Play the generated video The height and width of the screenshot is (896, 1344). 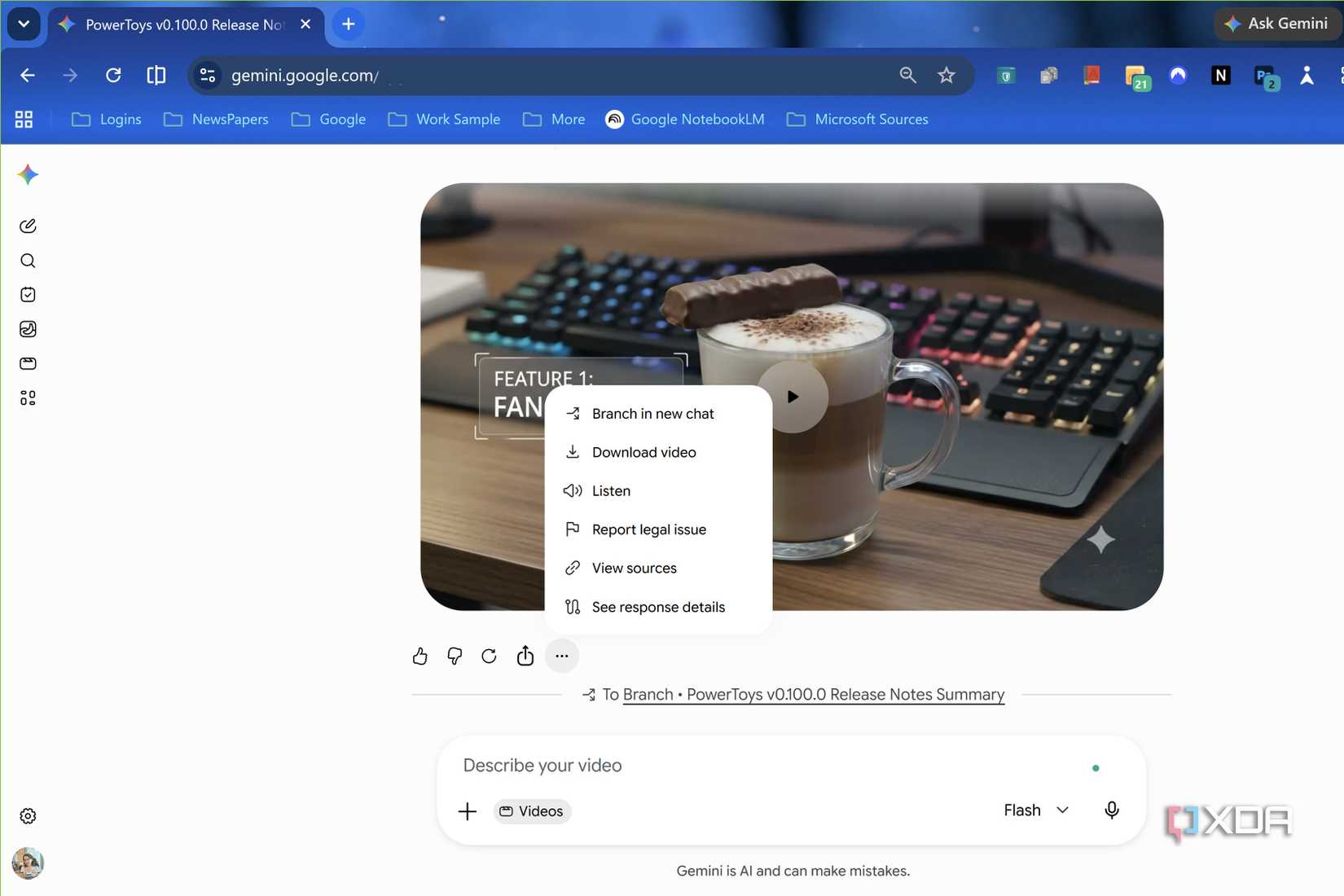click(793, 397)
